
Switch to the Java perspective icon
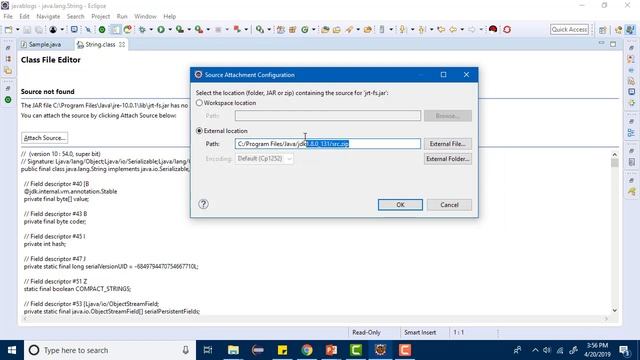coord(630,30)
